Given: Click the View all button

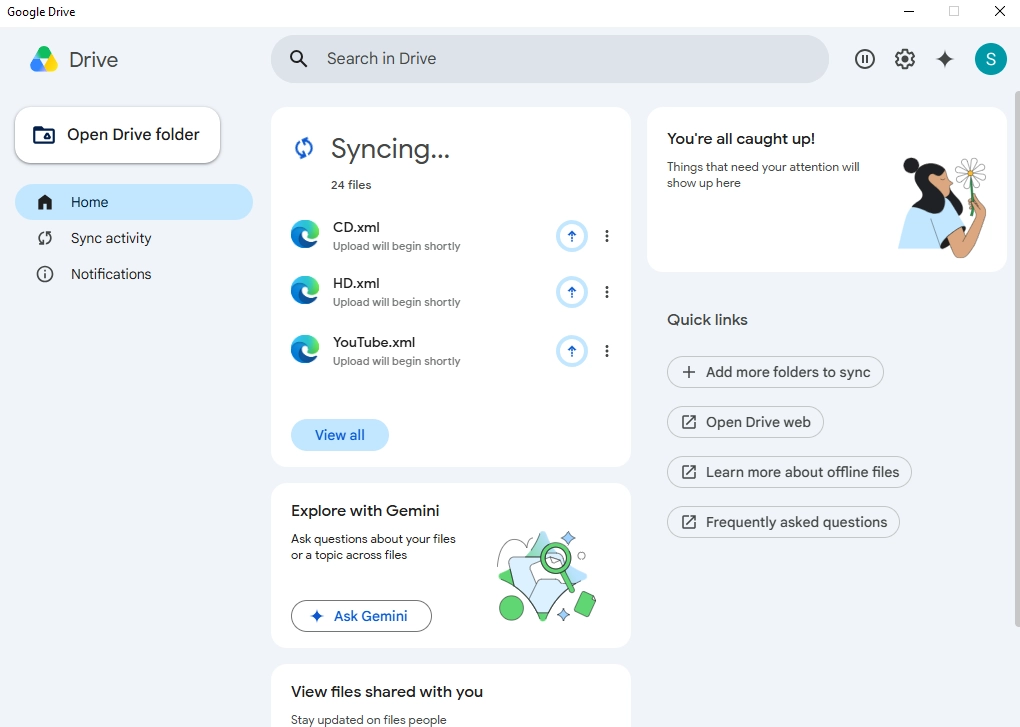Looking at the screenshot, I should click(340, 435).
